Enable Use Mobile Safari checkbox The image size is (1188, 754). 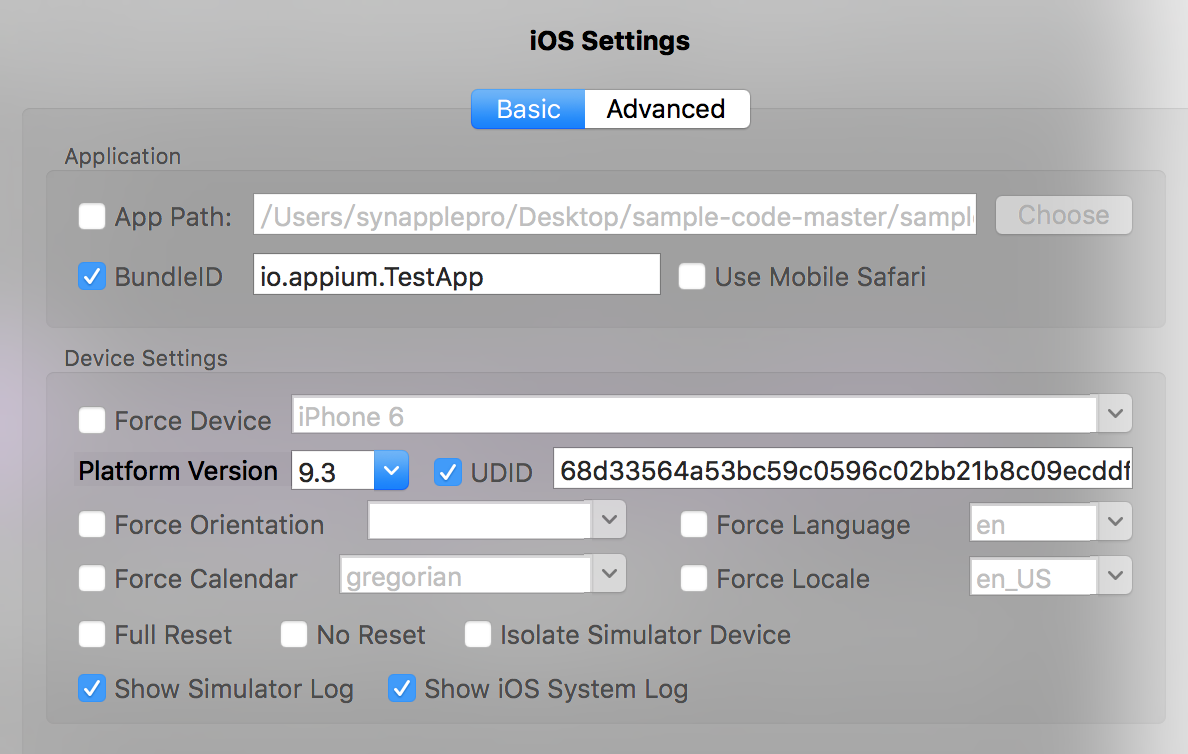[x=692, y=276]
